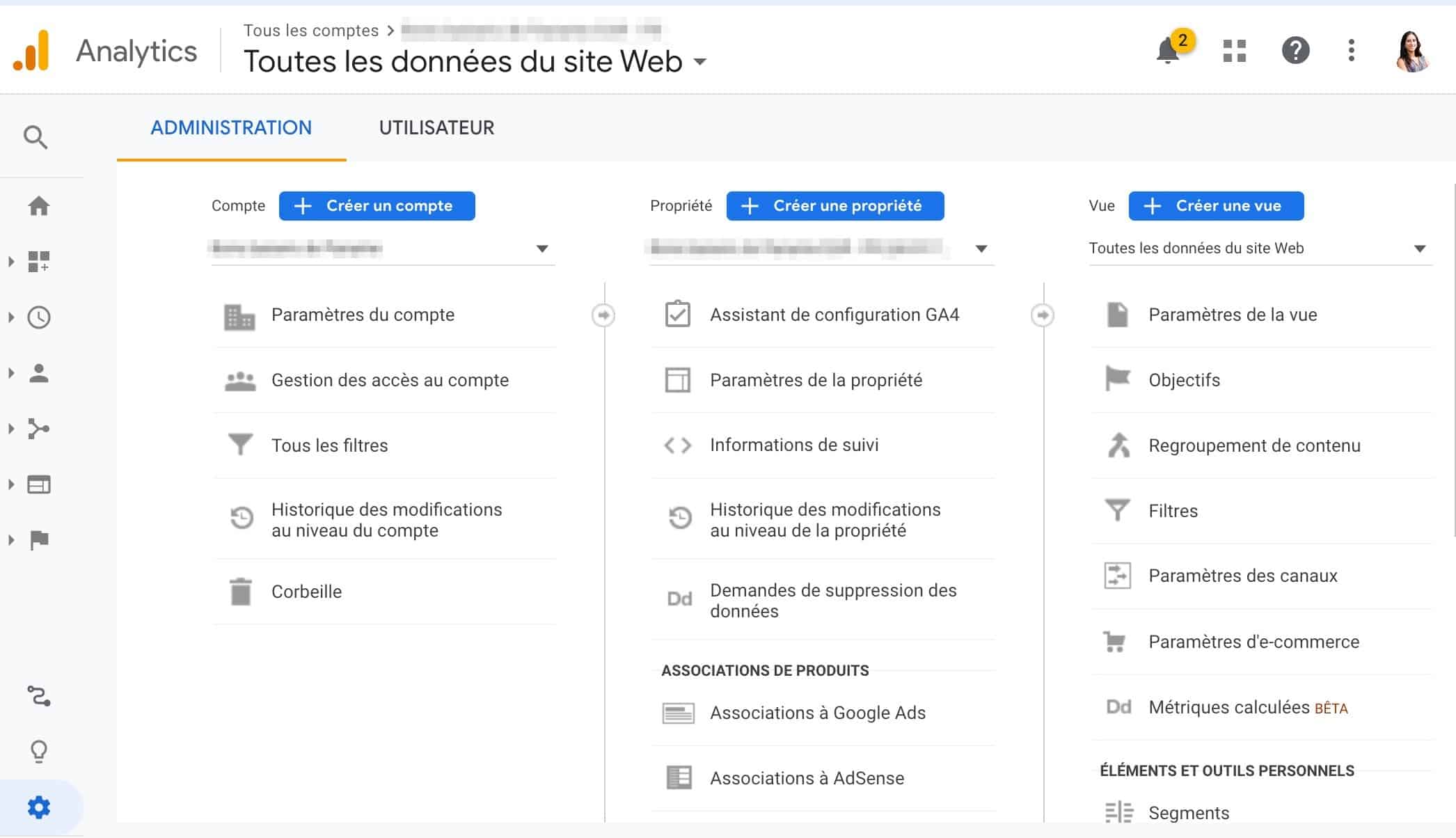
Task: Open the Google apps grid icon
Action: [1234, 51]
